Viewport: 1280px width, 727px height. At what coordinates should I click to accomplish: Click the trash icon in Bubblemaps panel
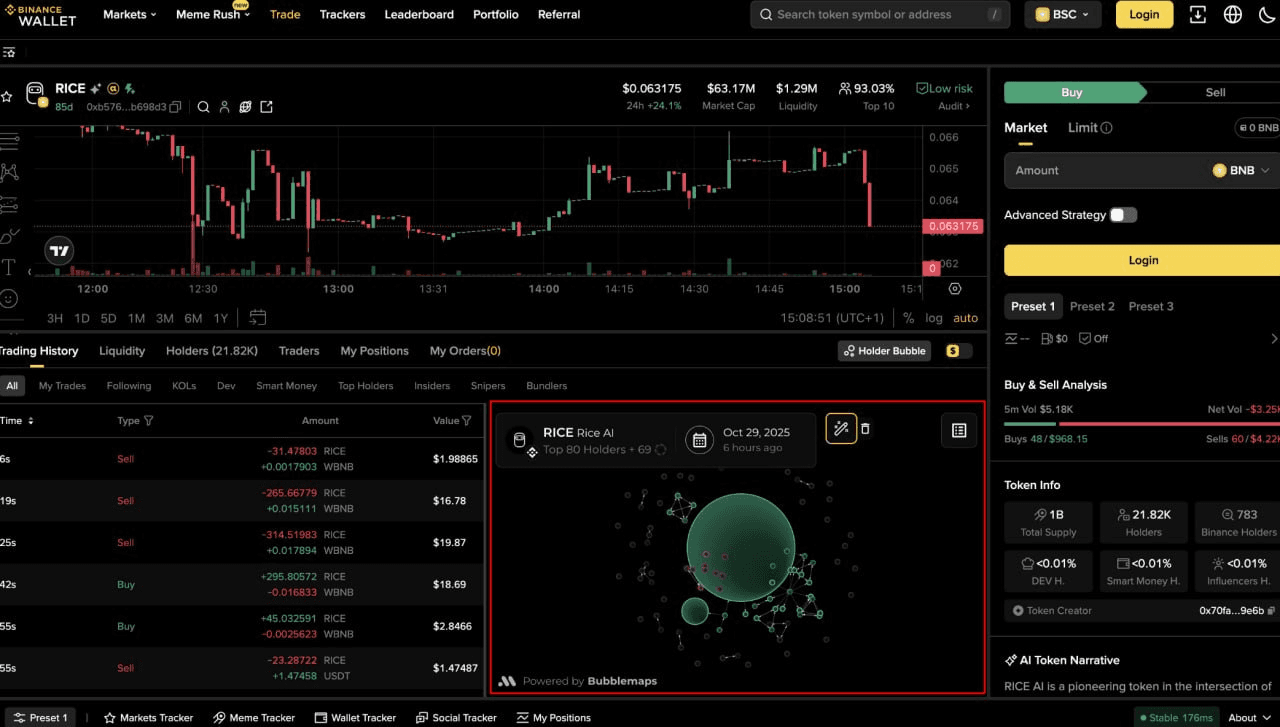[866, 429]
